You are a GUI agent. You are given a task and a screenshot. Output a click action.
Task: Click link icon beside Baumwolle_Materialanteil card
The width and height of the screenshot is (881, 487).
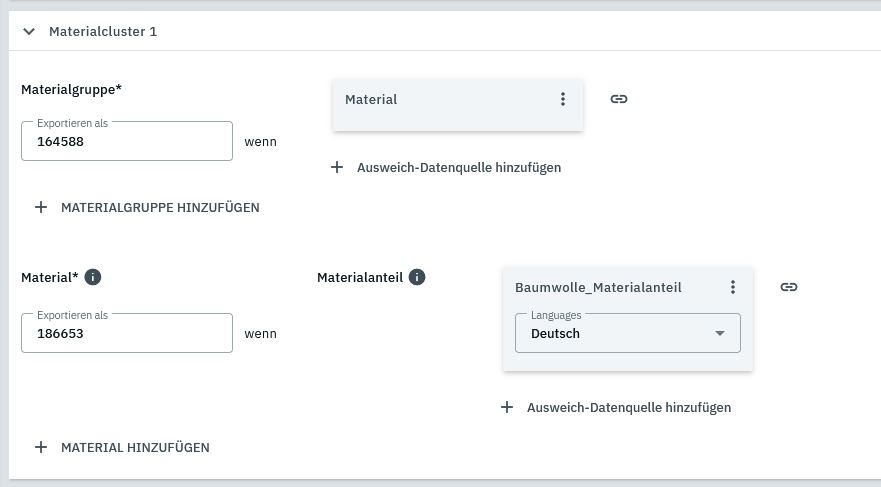(789, 287)
